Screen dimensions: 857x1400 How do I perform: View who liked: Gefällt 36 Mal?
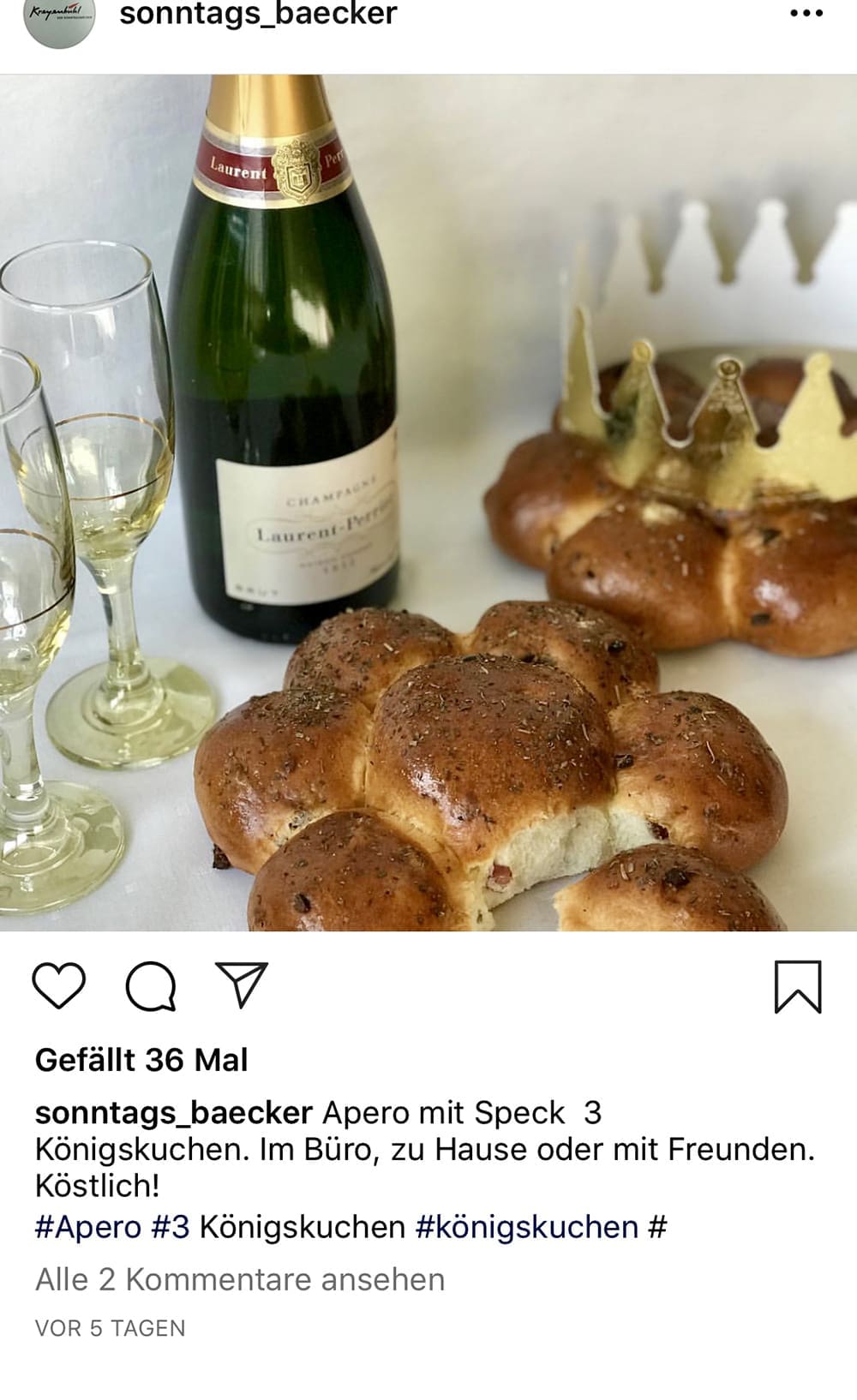pyautogui.click(x=141, y=1061)
